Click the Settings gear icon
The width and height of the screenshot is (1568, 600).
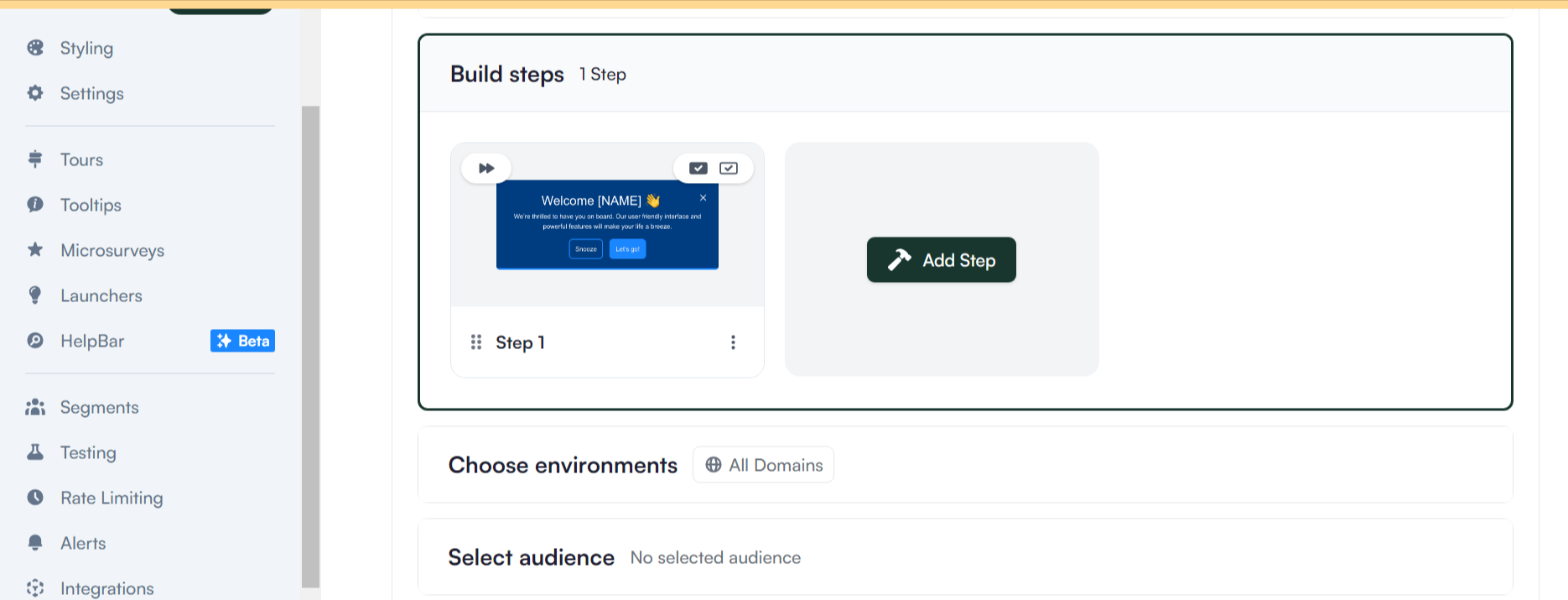point(35,93)
